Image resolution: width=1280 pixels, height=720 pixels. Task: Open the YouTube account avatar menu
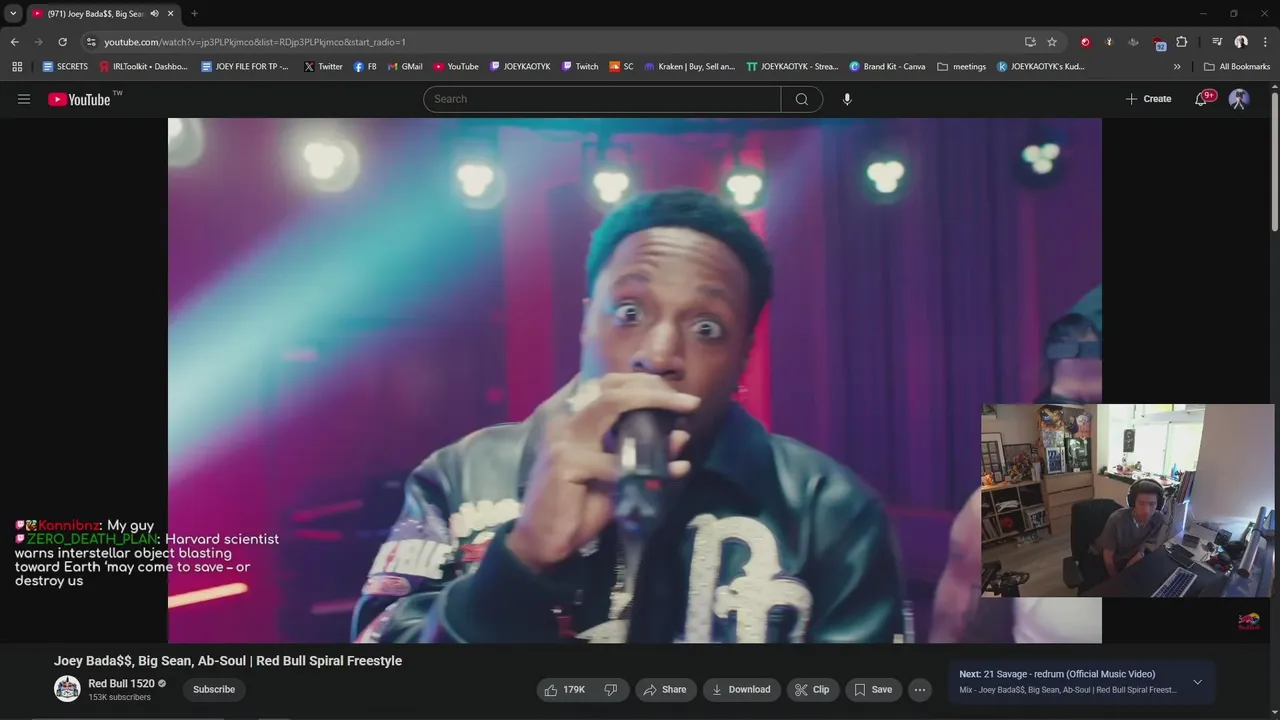1239,99
